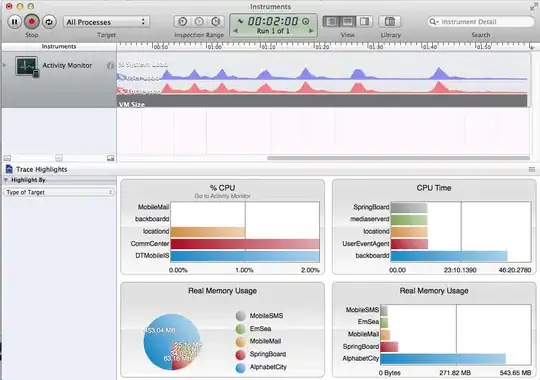
Task: Toggle the right extended detail view button
Action: click(364, 22)
